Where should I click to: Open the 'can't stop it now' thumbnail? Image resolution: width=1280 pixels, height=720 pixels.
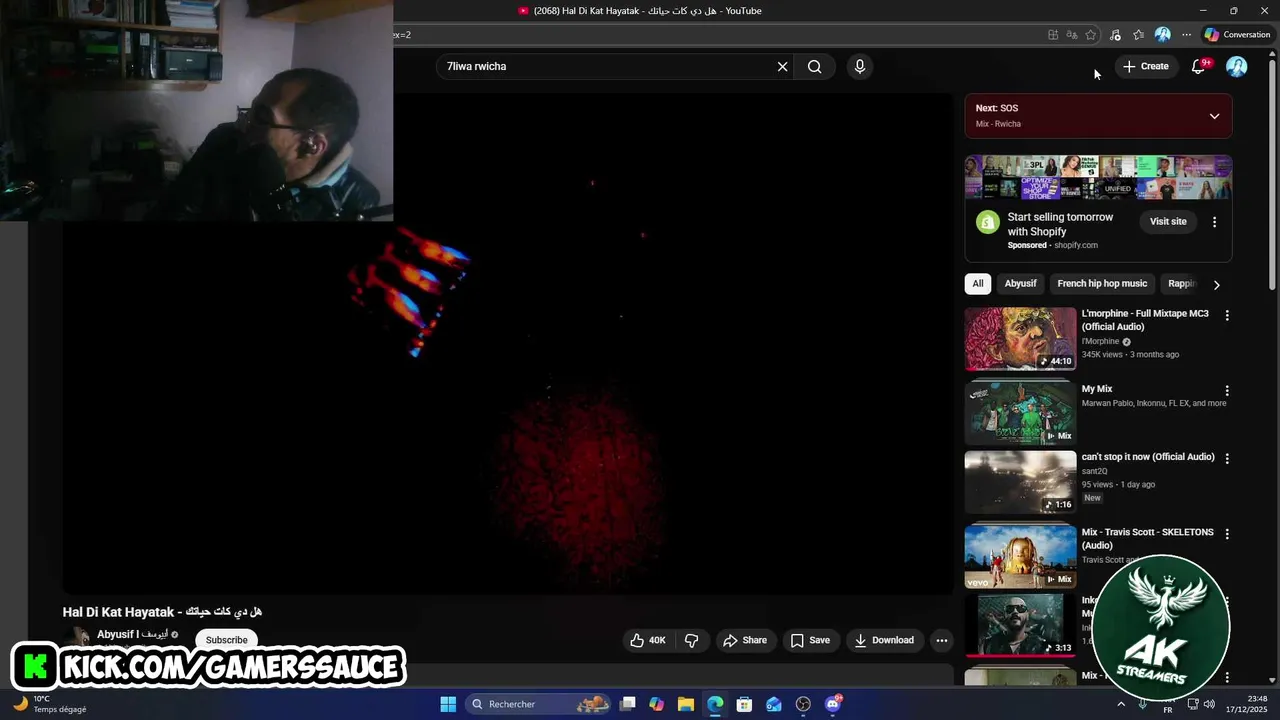[x=1020, y=482]
